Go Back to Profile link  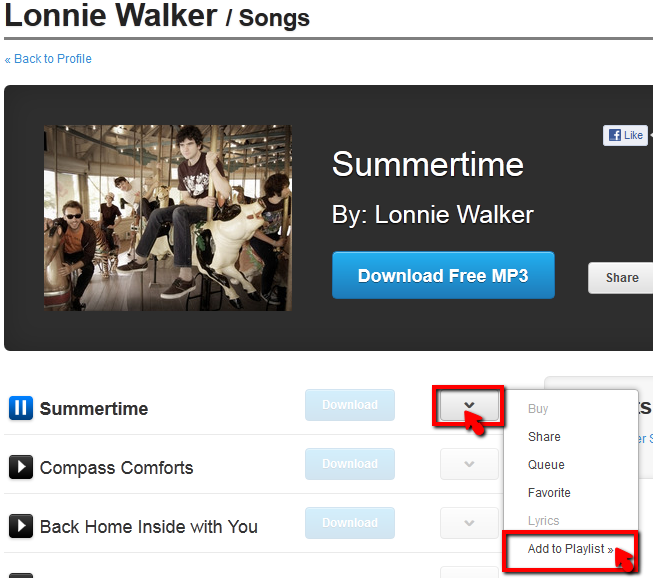(x=48, y=59)
